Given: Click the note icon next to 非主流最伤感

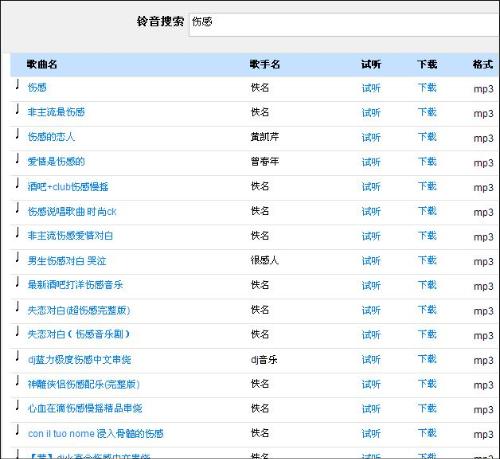Looking at the screenshot, I should [x=17, y=109].
